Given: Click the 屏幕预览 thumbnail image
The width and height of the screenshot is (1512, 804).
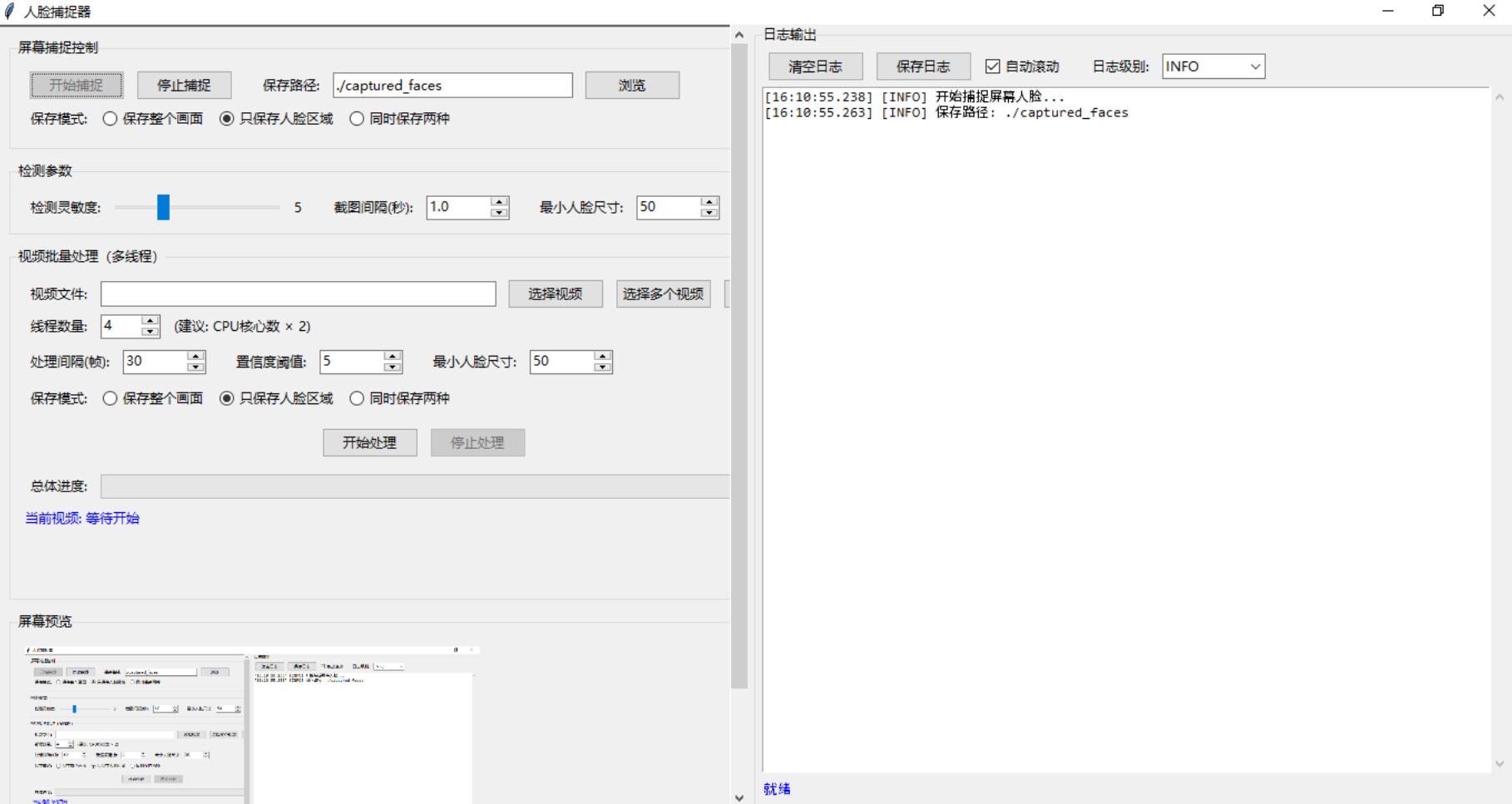Looking at the screenshot, I should tap(250, 723).
